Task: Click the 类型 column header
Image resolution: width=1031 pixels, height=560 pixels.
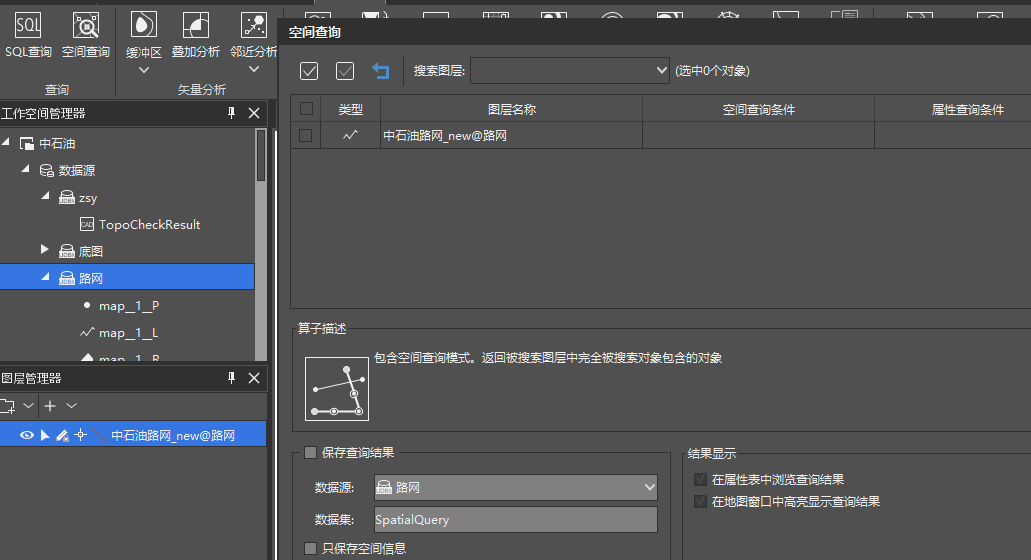Action: point(350,109)
